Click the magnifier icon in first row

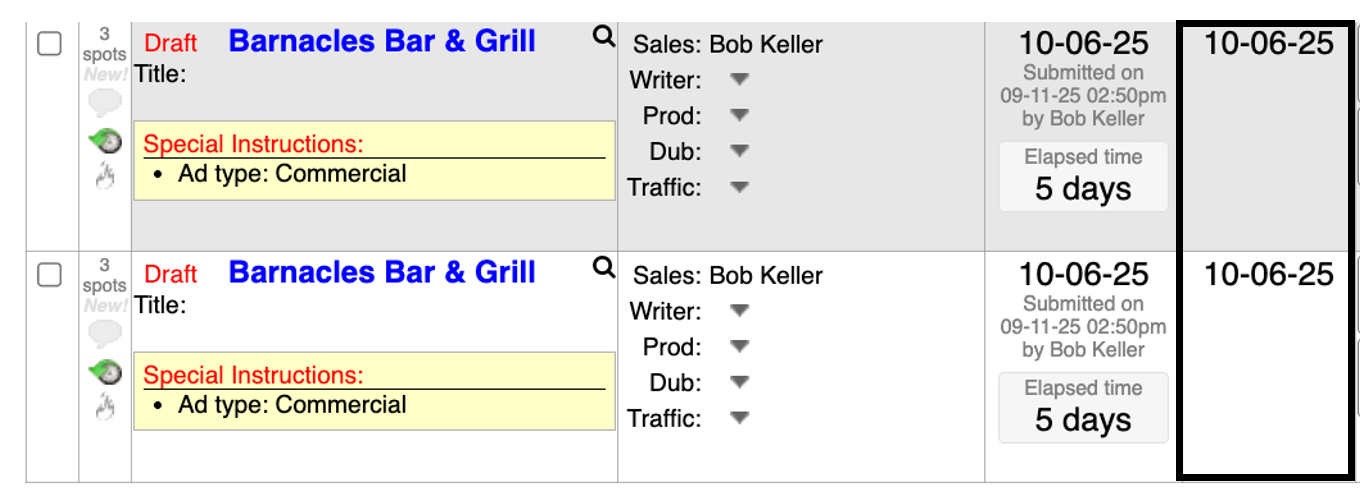point(603,37)
